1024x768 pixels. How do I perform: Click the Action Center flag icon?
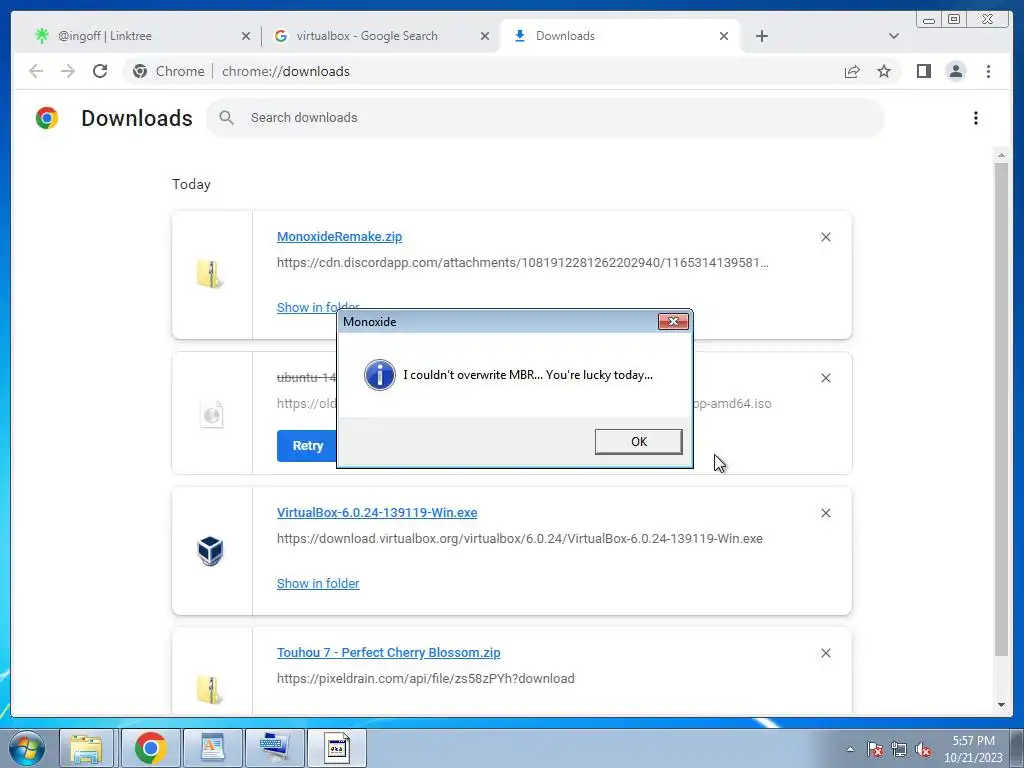[874, 749]
